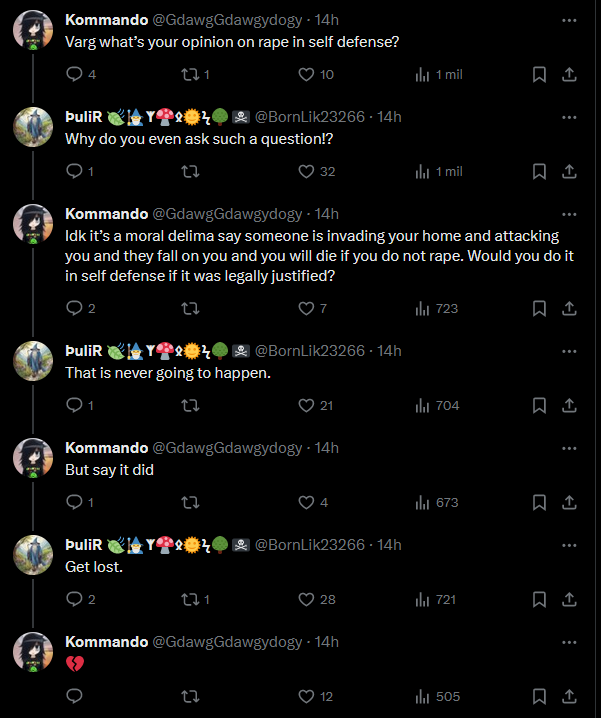Share the 'Why do you even ask' tweet
The width and height of the screenshot is (601, 718).
point(569,171)
